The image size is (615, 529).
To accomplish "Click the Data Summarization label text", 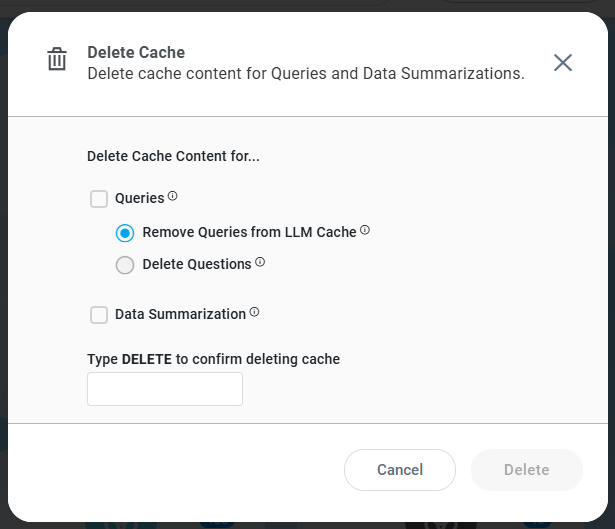I will click(x=180, y=314).
